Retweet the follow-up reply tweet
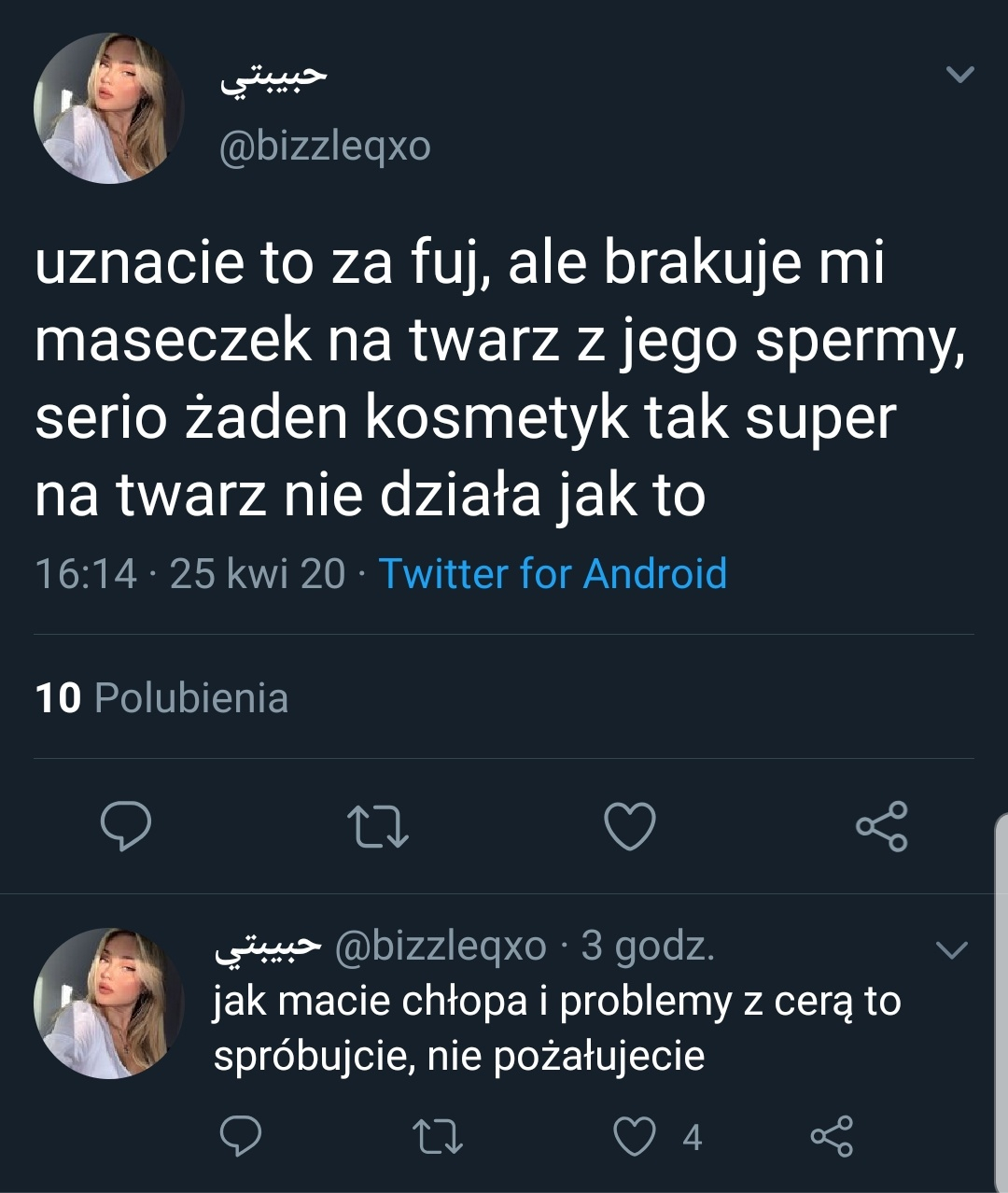 (437, 1136)
